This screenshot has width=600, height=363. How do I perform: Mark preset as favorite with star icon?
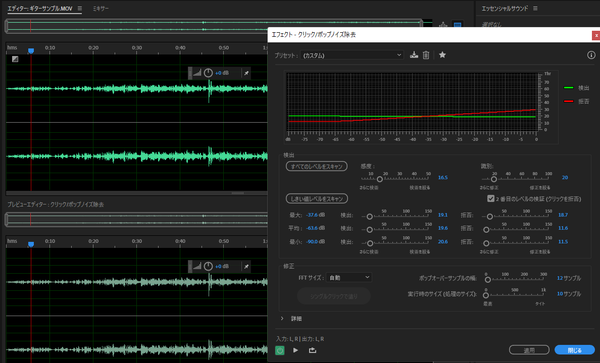pyautogui.click(x=442, y=55)
